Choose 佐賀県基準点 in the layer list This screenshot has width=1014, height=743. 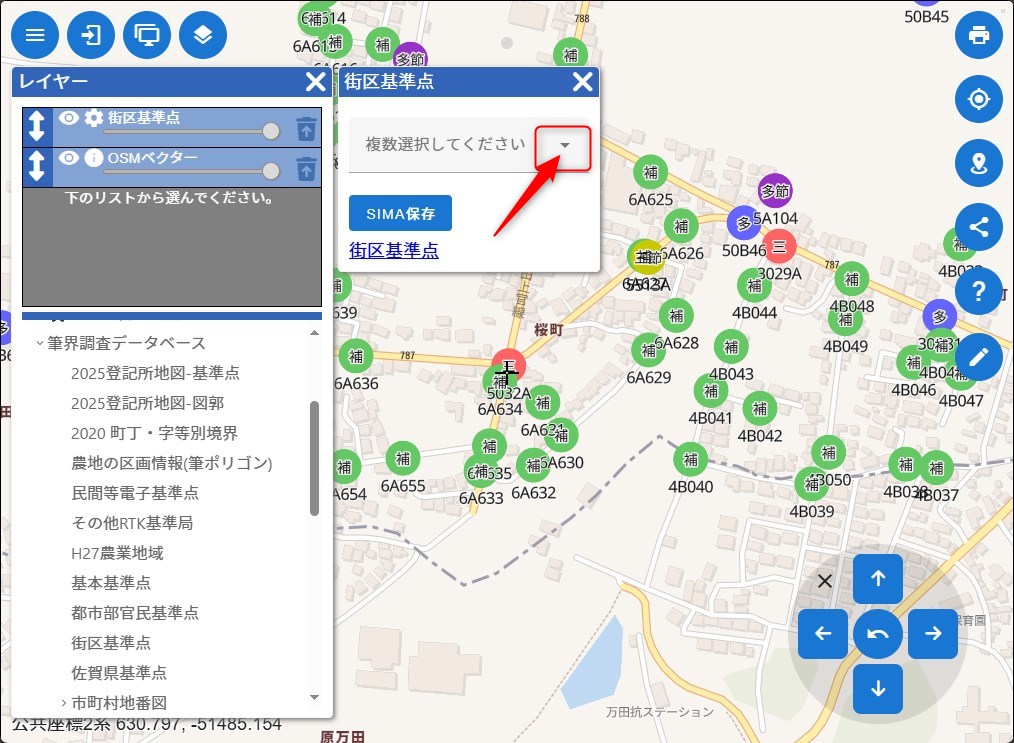[x=118, y=672]
